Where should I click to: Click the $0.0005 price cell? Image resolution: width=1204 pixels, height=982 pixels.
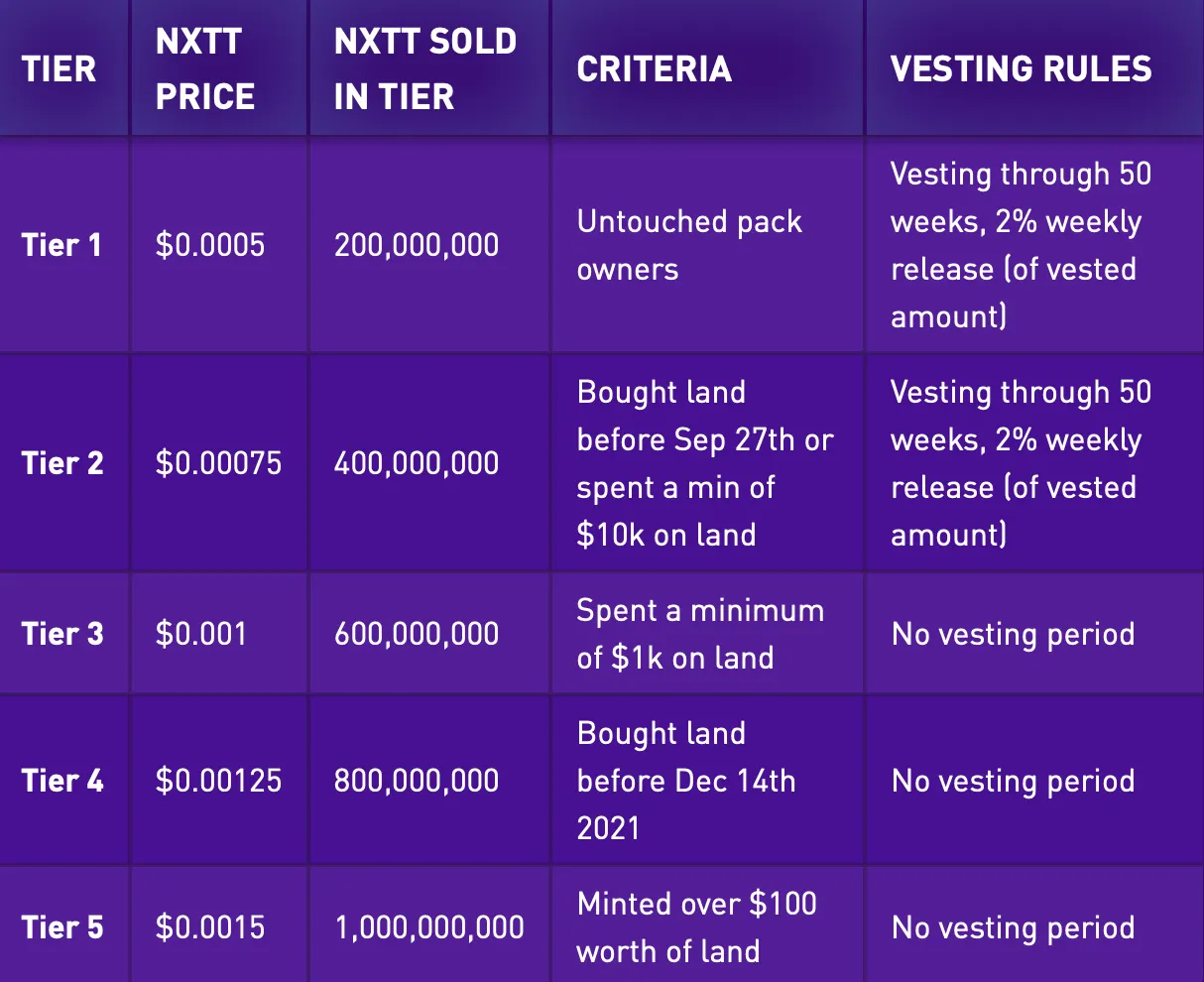tap(210, 245)
